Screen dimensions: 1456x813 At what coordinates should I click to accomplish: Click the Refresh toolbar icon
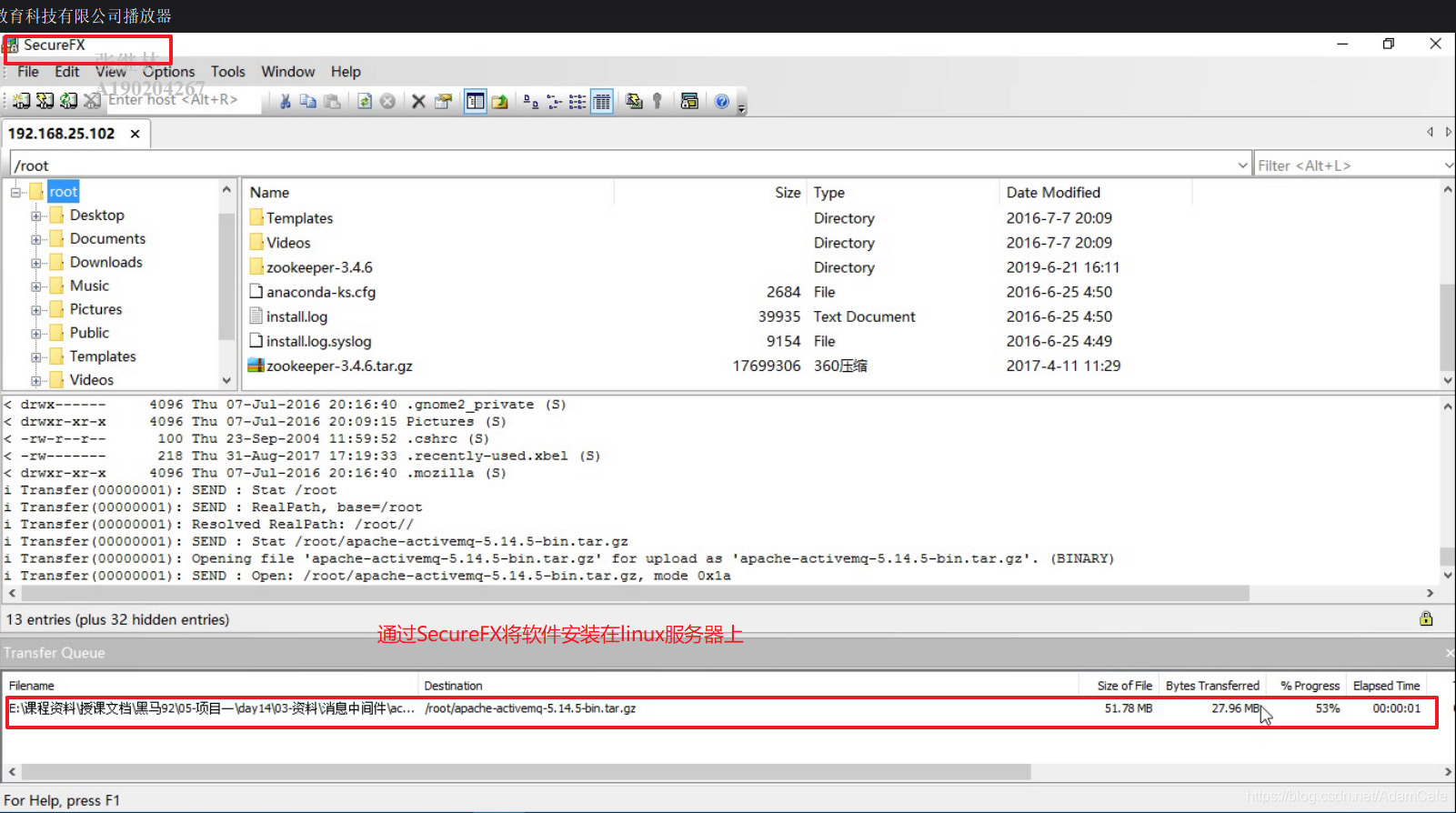364,101
